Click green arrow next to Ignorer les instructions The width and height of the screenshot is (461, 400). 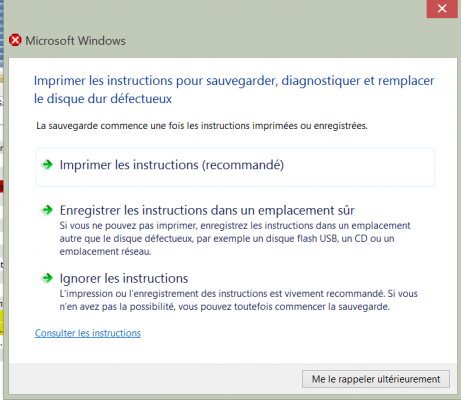coord(48,278)
